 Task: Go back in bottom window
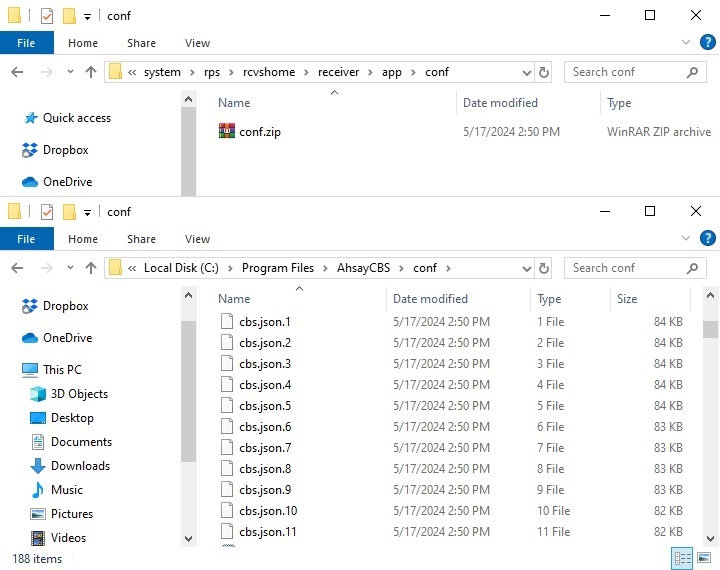coord(17,268)
